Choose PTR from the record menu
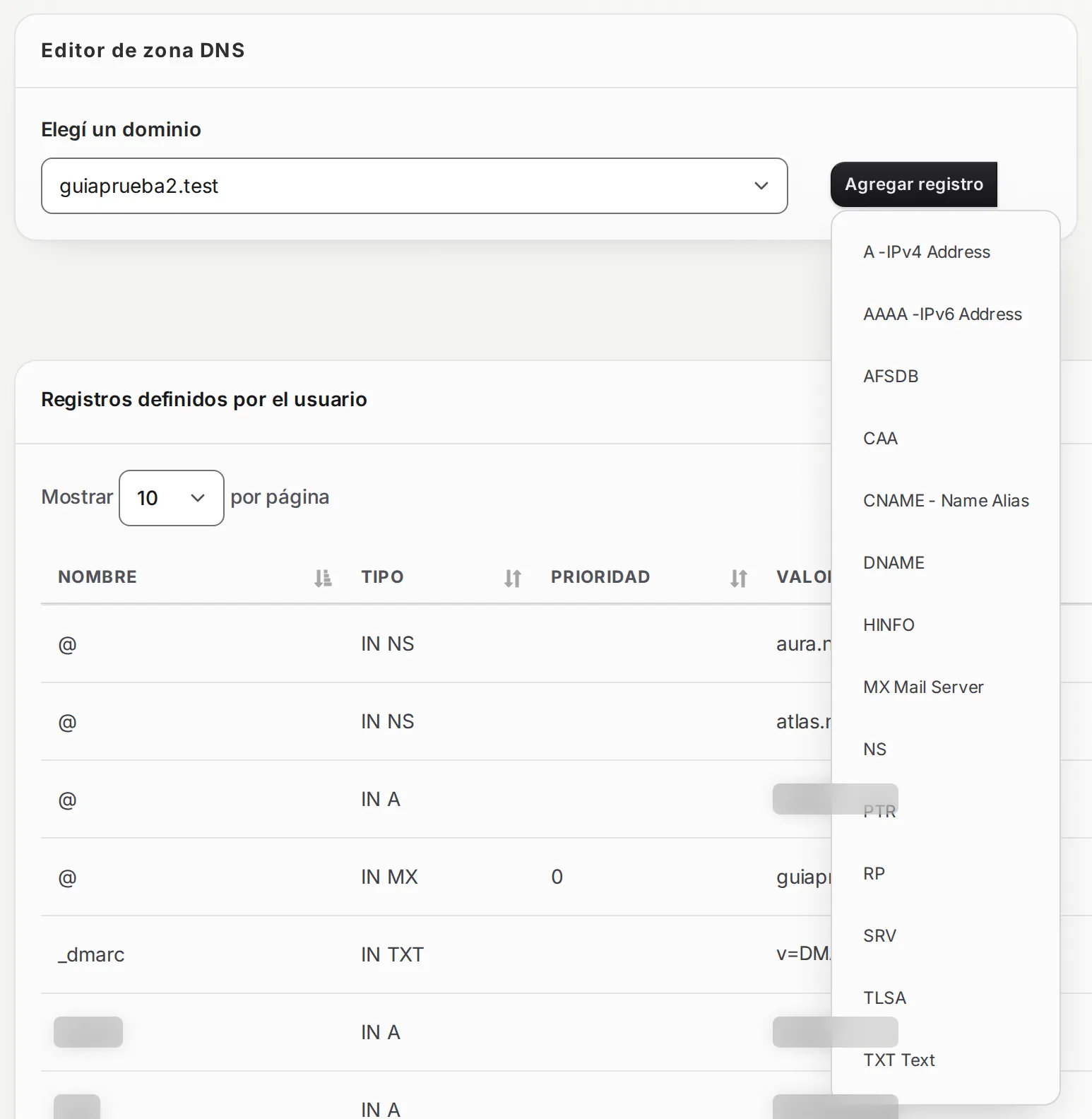1092x1119 pixels. (x=879, y=812)
